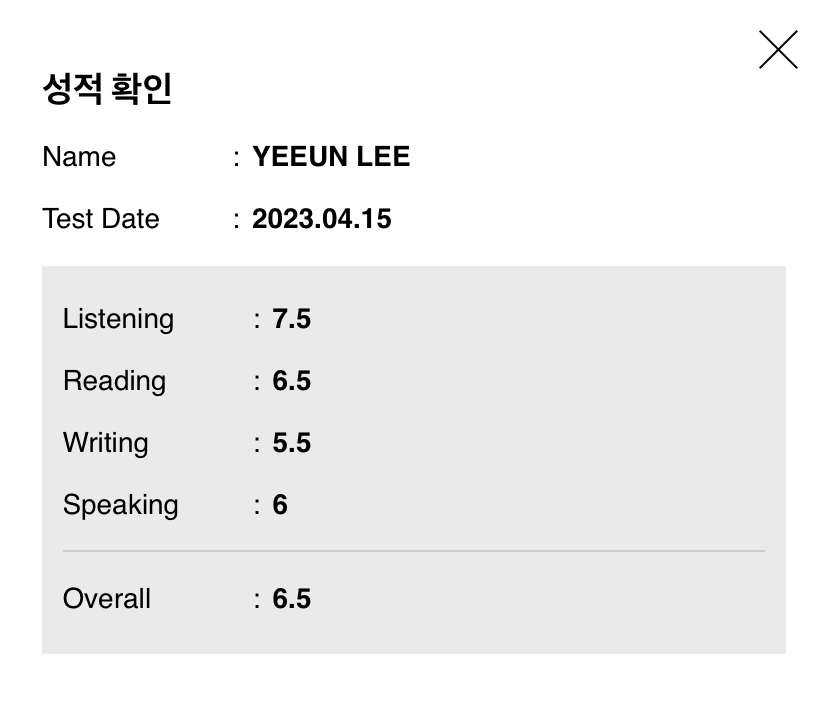Select the Overall score value

291,599
